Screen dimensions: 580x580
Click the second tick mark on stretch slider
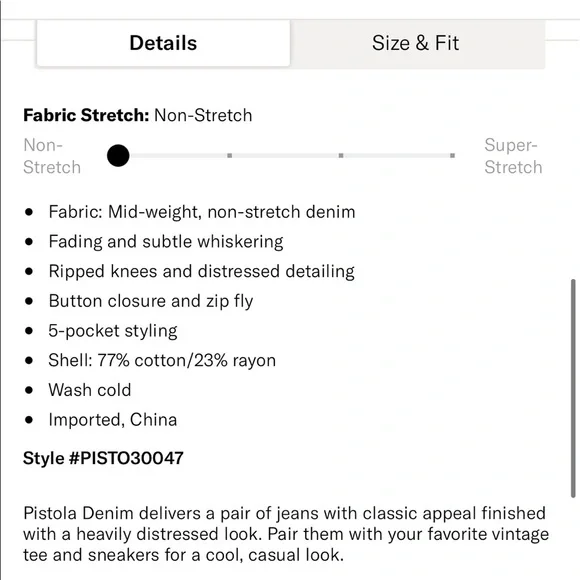[x=230, y=156]
